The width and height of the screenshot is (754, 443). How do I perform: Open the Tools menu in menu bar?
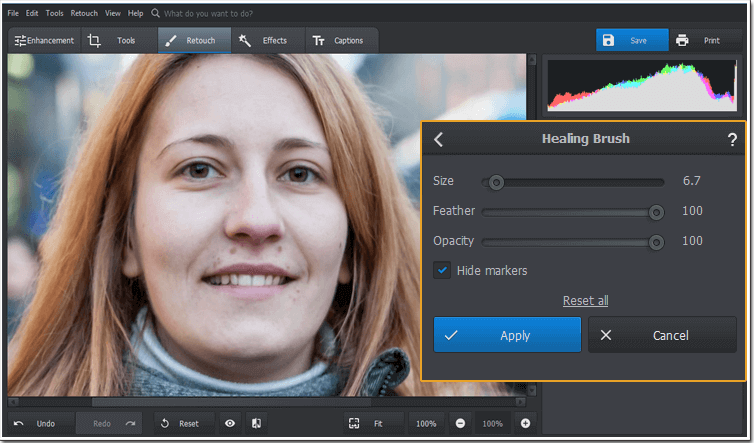point(54,13)
